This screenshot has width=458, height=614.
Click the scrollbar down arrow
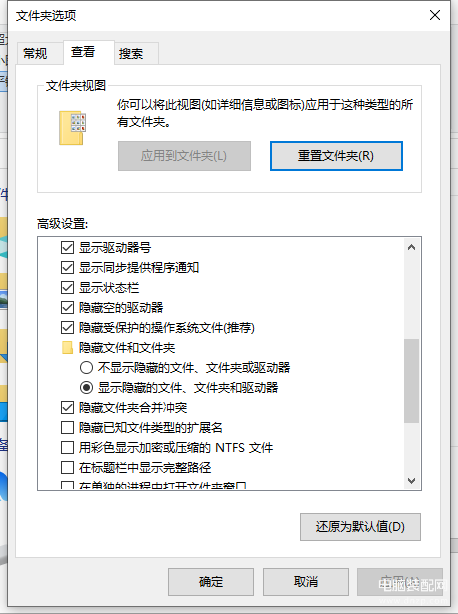click(411, 480)
